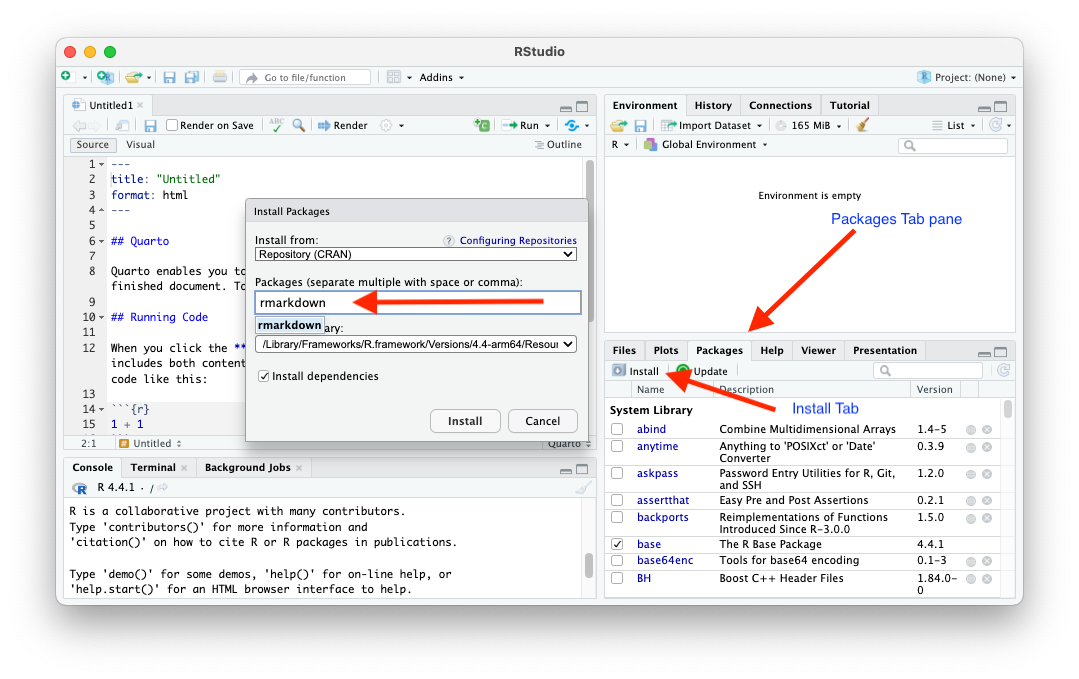
Task: Open the Install to Library path dropdown
Action: pyautogui.click(x=416, y=344)
